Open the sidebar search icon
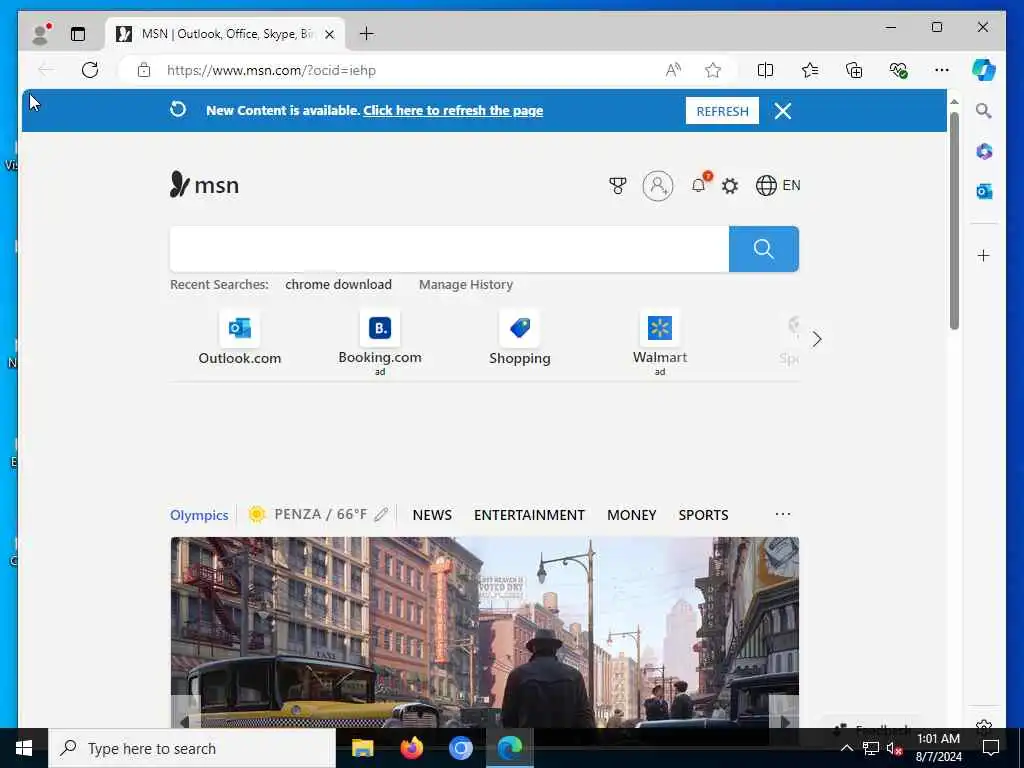 coord(984,111)
